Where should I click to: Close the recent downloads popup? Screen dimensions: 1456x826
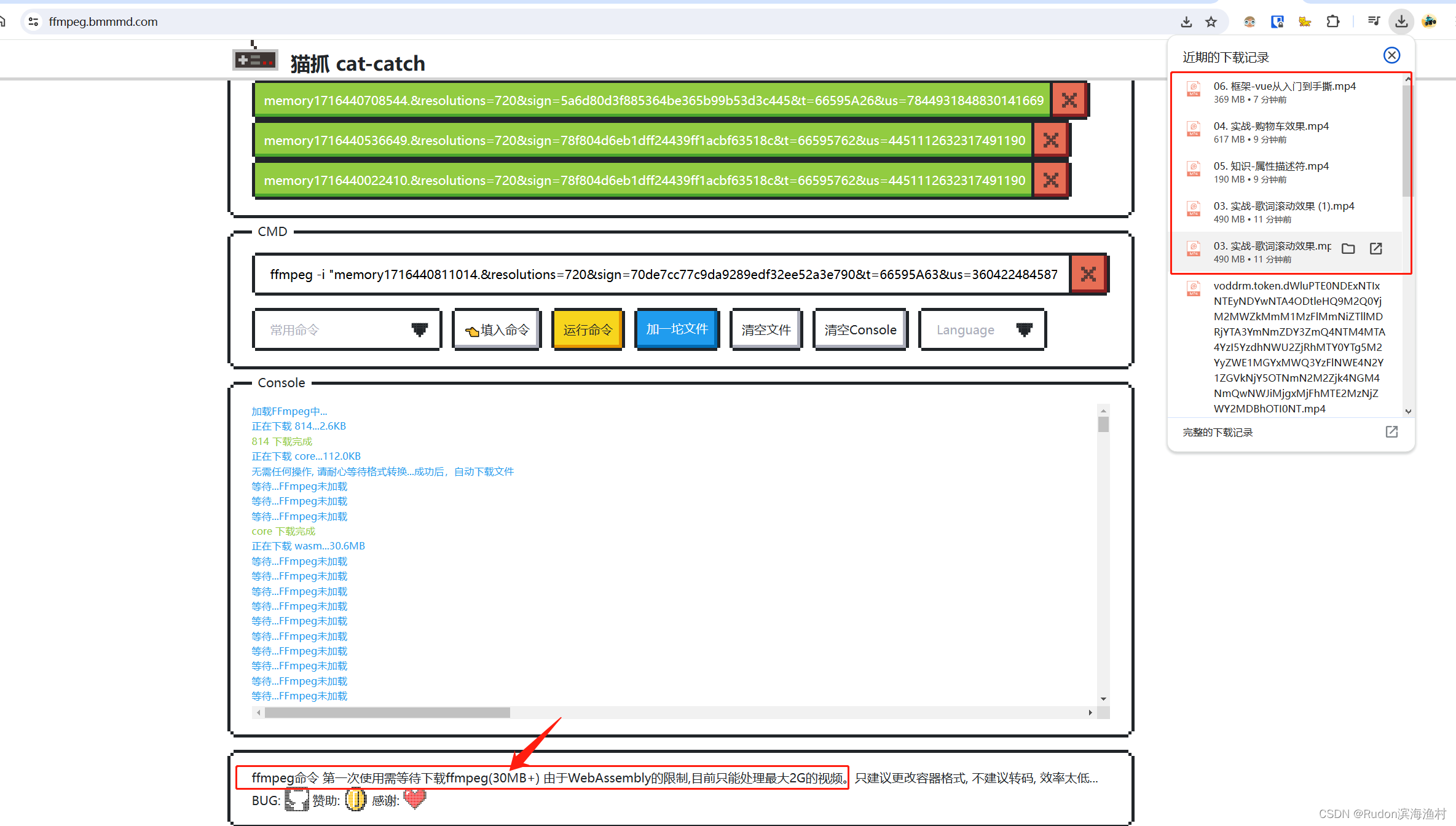pos(1391,55)
